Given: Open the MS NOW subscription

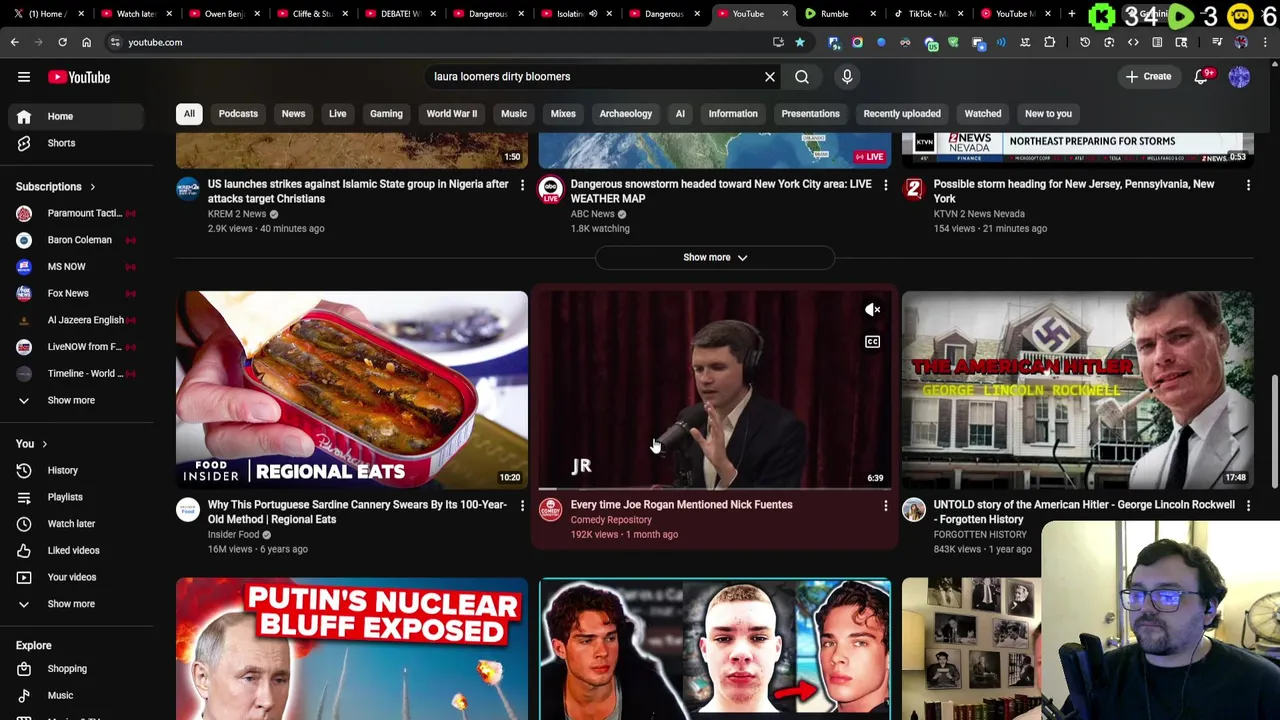Looking at the screenshot, I should coord(77,266).
